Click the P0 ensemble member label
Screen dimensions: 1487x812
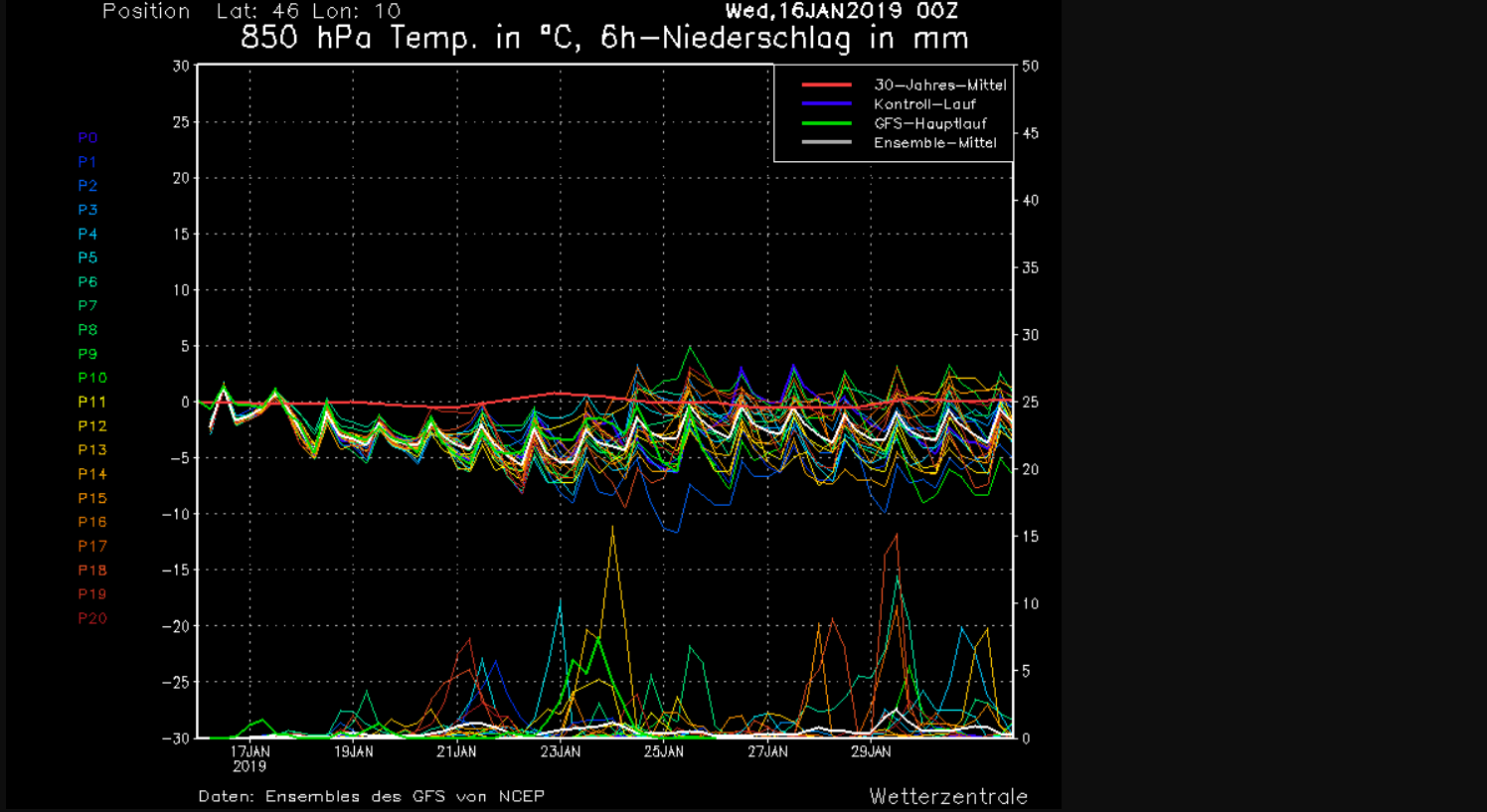pyautogui.click(x=87, y=138)
